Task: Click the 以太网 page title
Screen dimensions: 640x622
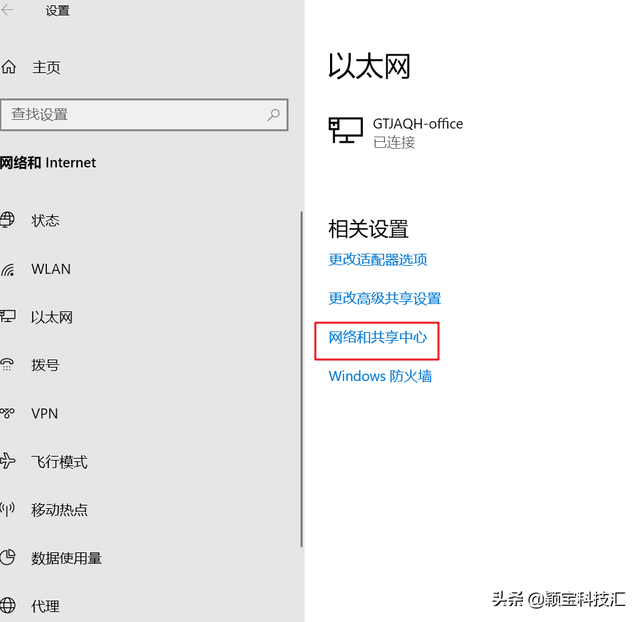Action: coord(369,66)
